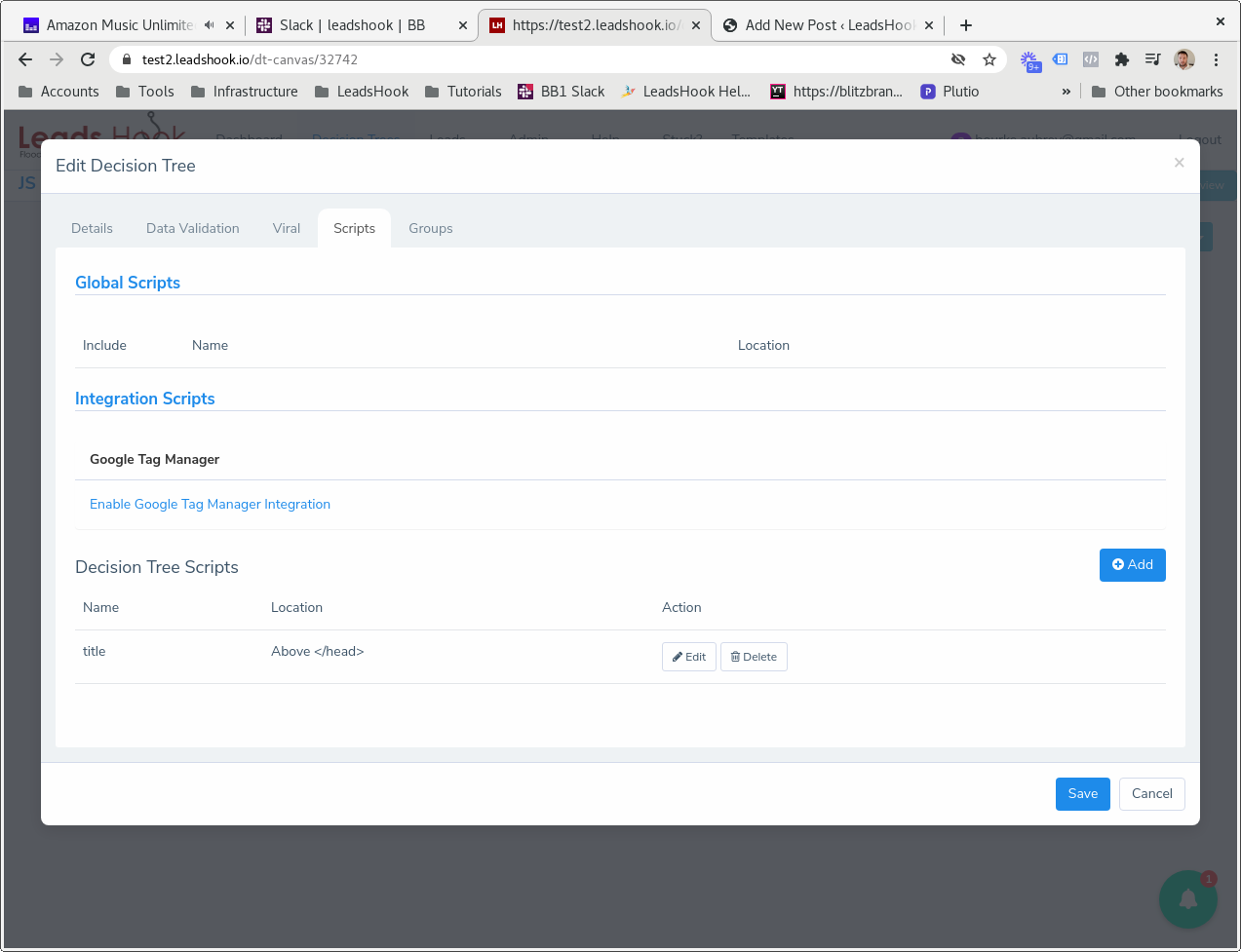This screenshot has height=952, width=1241.
Task: Save the decision tree changes
Action: coord(1082,794)
